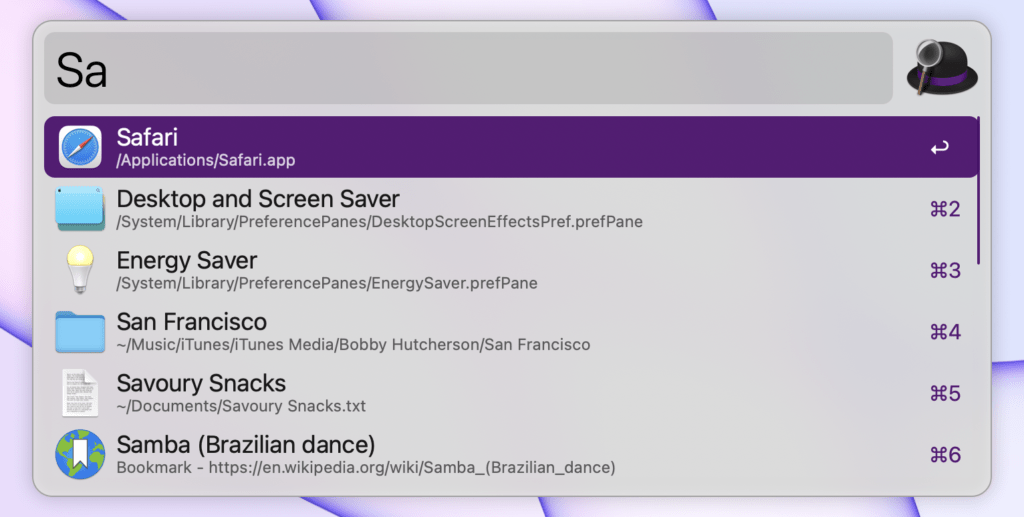
Task: Select the 'Desktop and Screen Saver' result
Action: (258, 198)
